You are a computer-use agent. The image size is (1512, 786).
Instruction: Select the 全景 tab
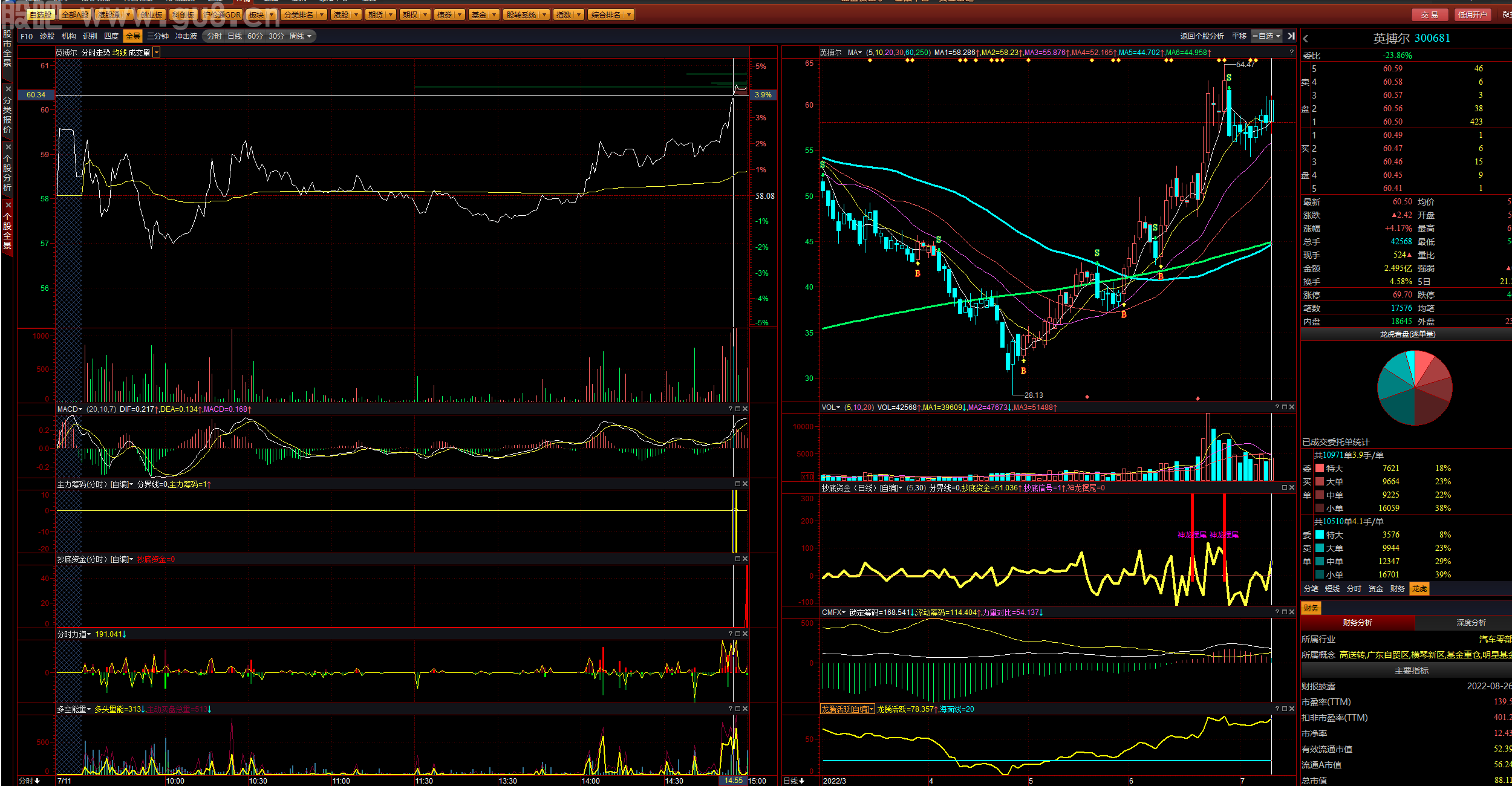[132, 36]
